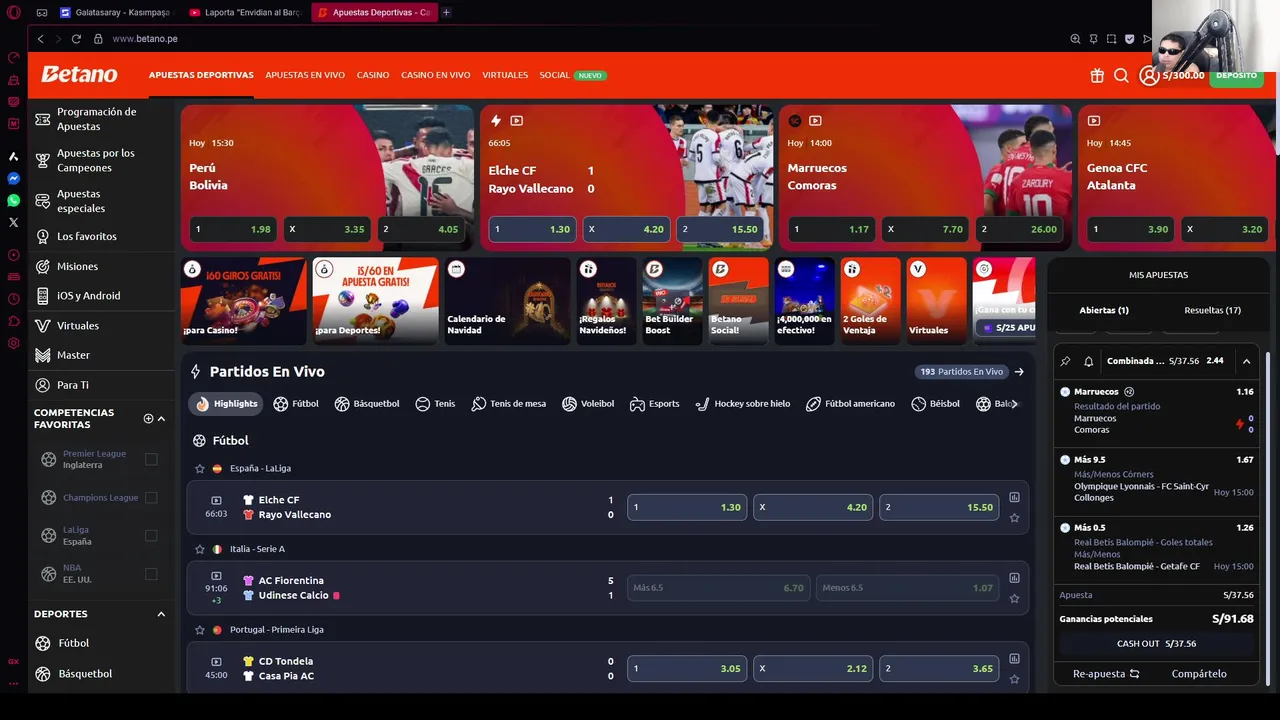1280x720 pixels.
Task: Open all 193 Partidos En Vivo arrow
Action: [x=1019, y=371]
